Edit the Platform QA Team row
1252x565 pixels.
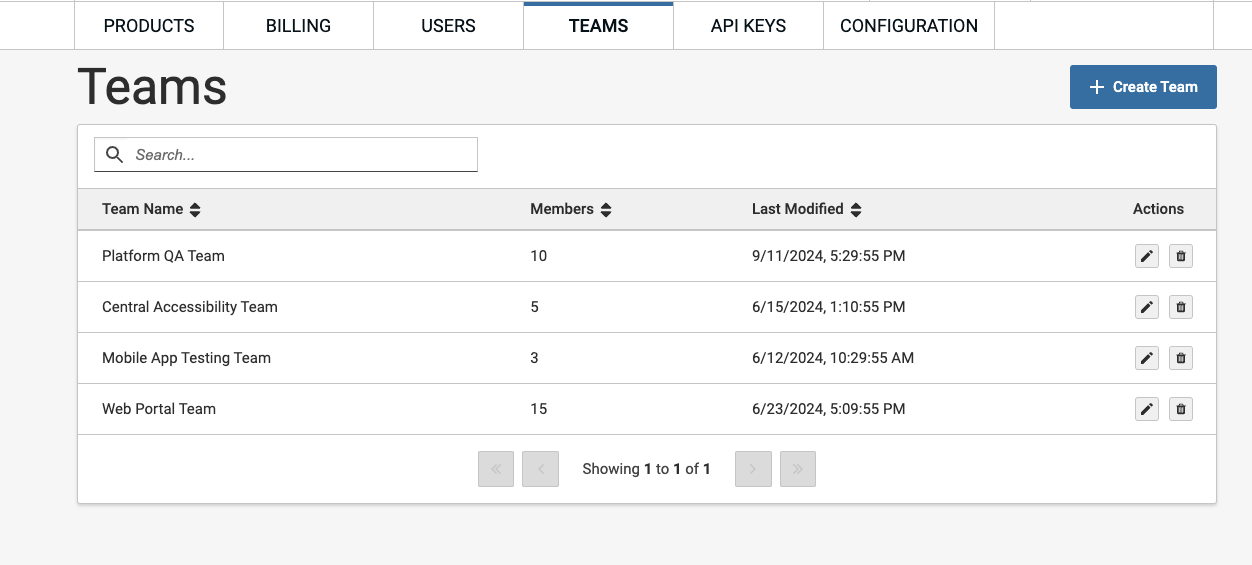[1147, 256]
